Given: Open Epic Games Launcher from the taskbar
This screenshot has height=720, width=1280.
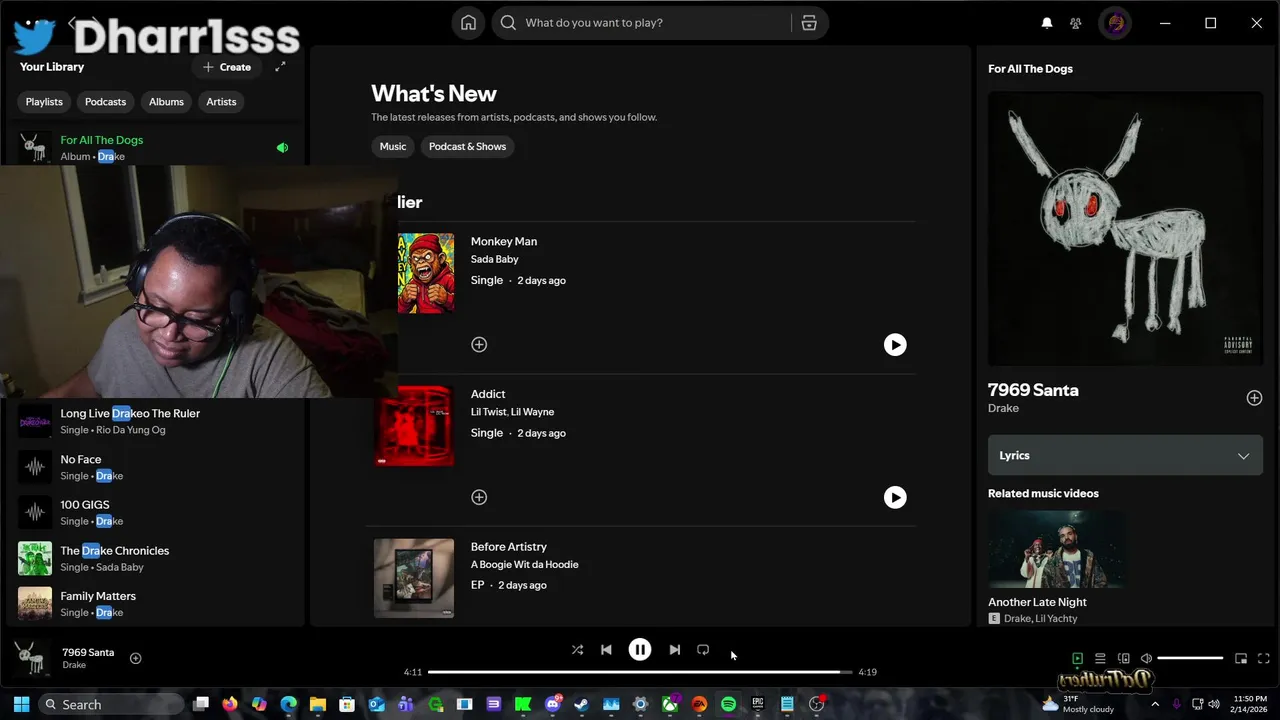Looking at the screenshot, I should 758,704.
